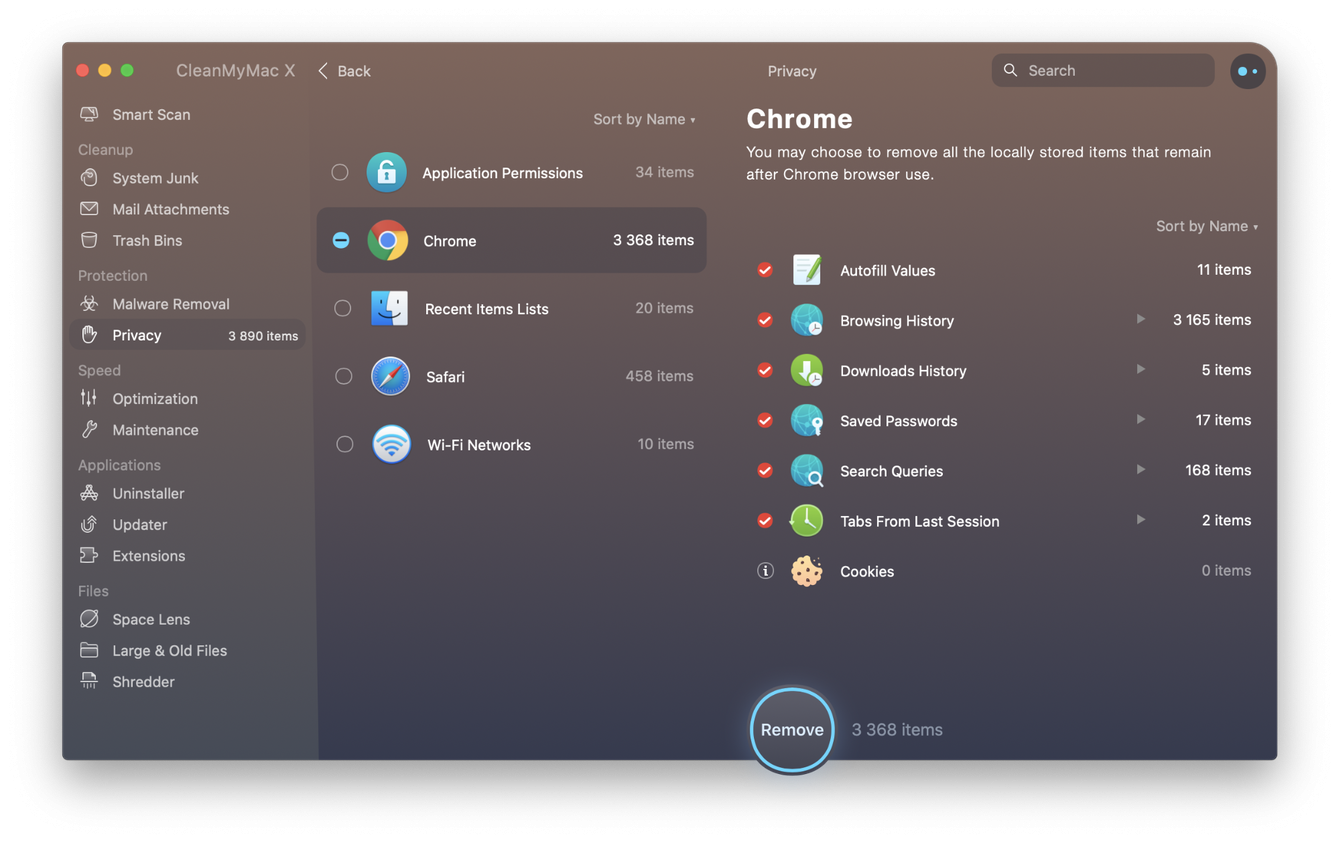Expand the Browsing History disclosure arrow
This screenshot has width=1340, height=843.
[1140, 319]
